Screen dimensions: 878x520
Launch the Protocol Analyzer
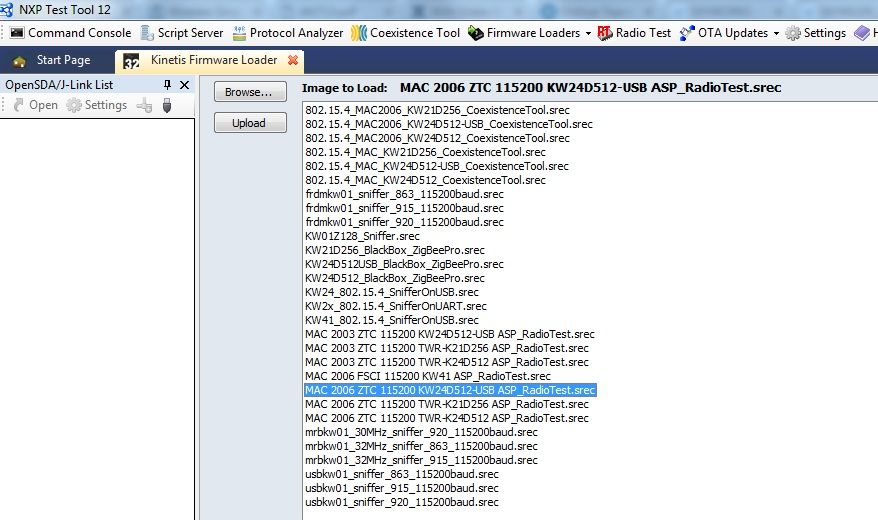(288, 33)
